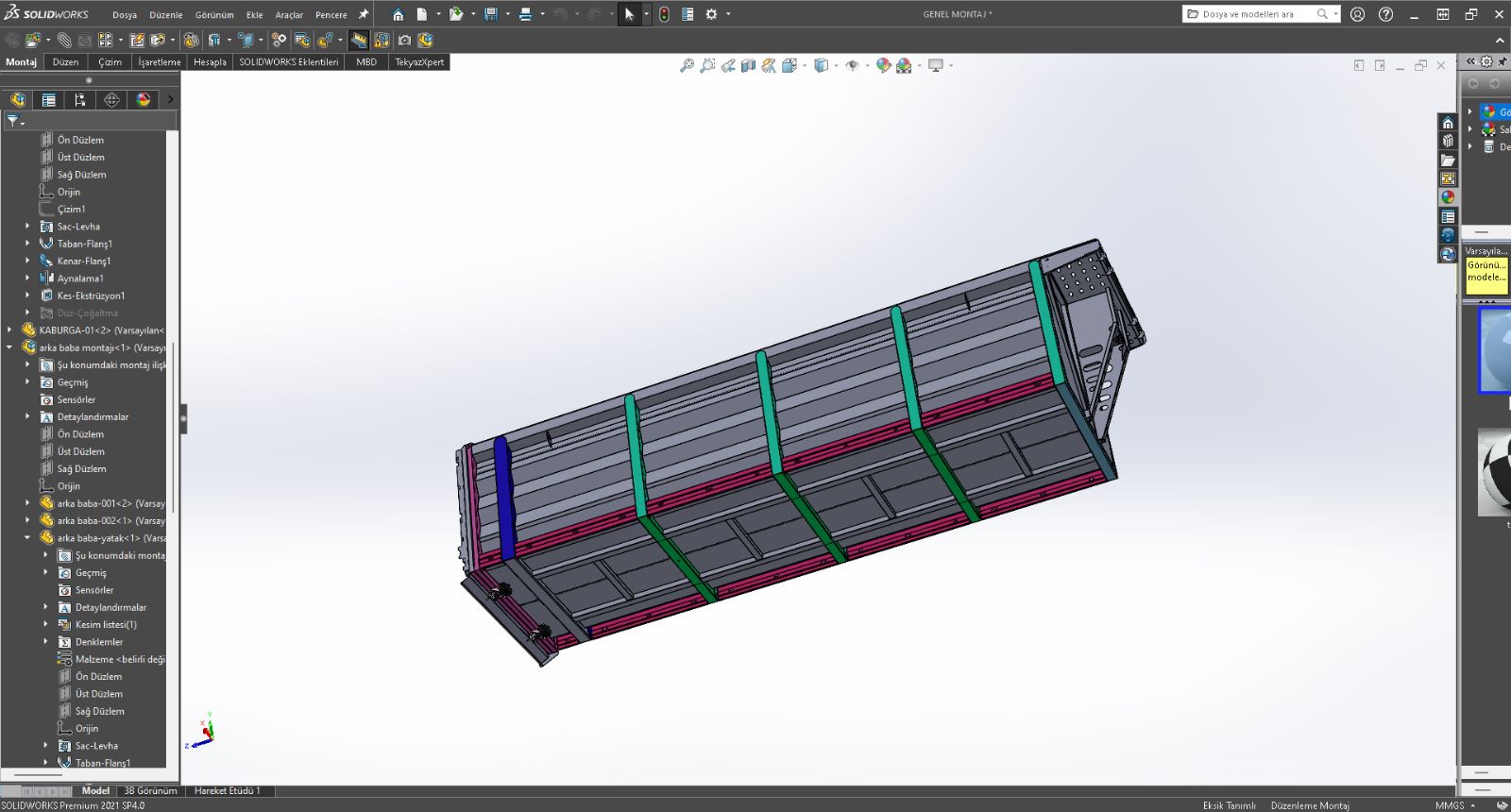1511x812 pixels.
Task: Take a snapshot with camera icon
Action: [404, 40]
